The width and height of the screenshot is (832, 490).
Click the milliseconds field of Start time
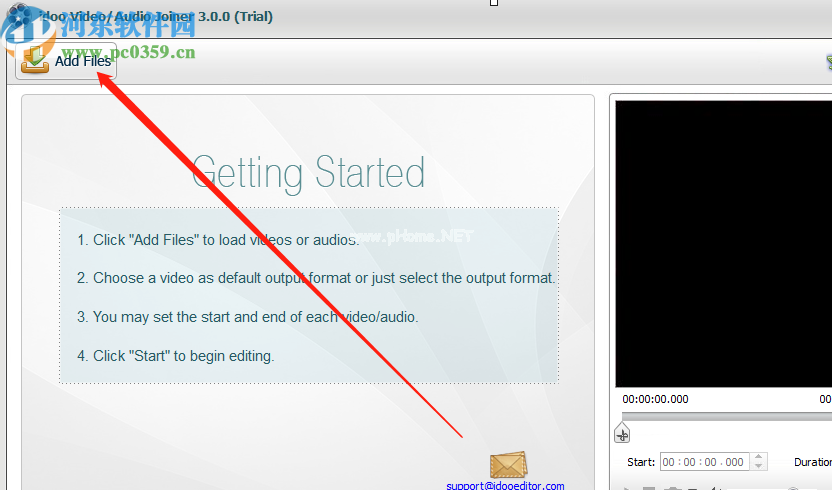734,462
